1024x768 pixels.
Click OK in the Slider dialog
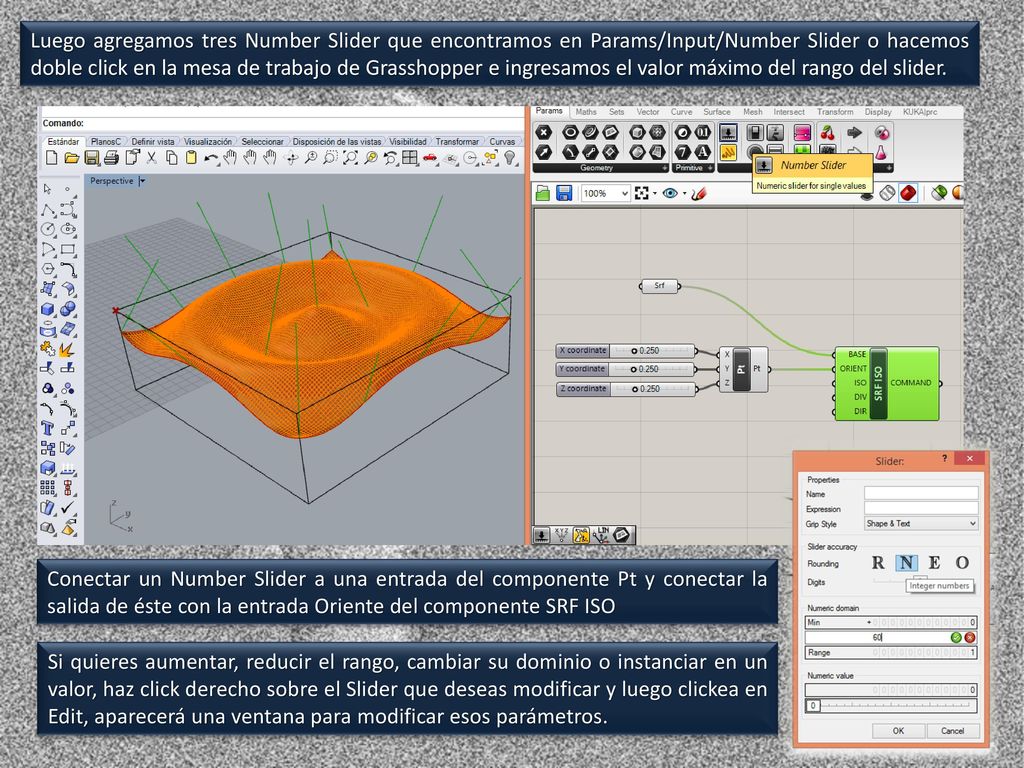coord(899,731)
